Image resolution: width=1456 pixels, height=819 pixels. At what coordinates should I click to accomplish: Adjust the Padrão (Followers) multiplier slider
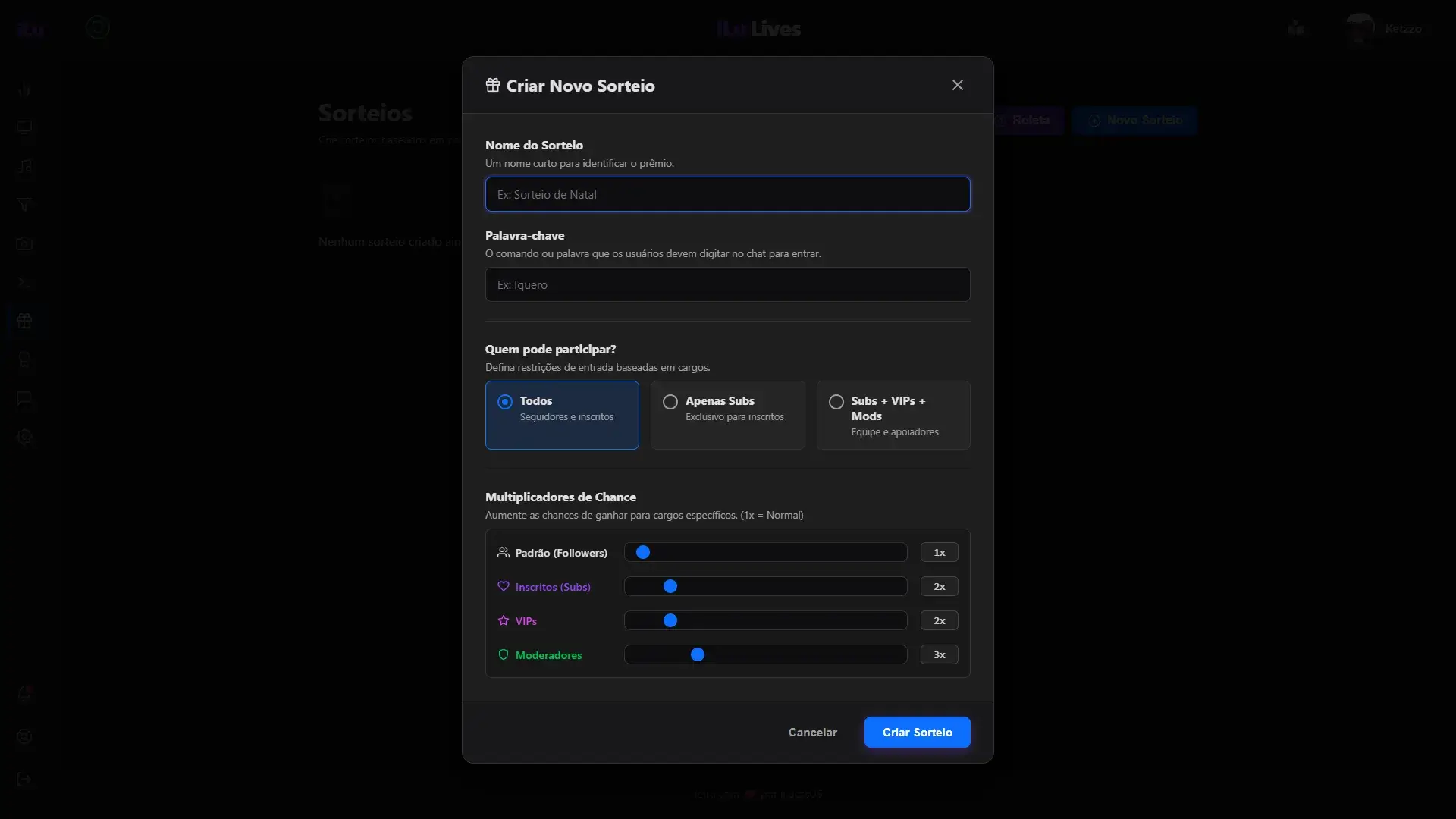[x=765, y=552]
